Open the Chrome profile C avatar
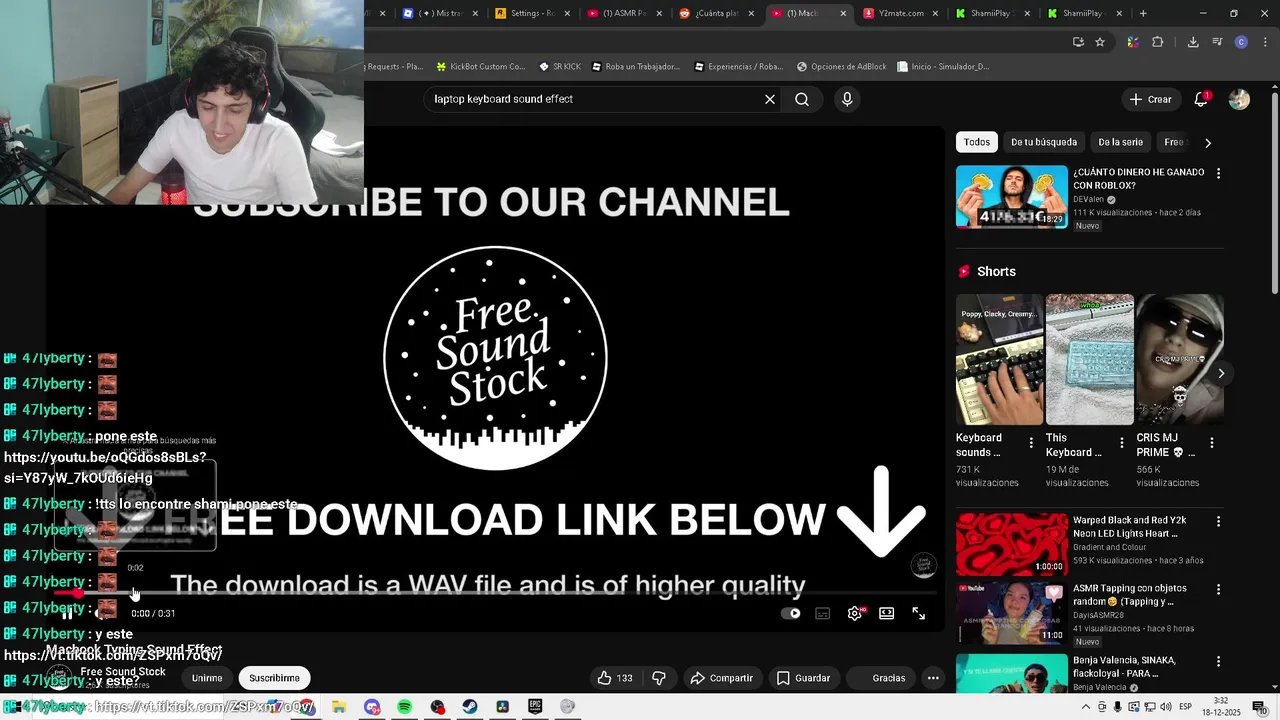Viewport: 1280px width, 720px height. (x=1241, y=42)
